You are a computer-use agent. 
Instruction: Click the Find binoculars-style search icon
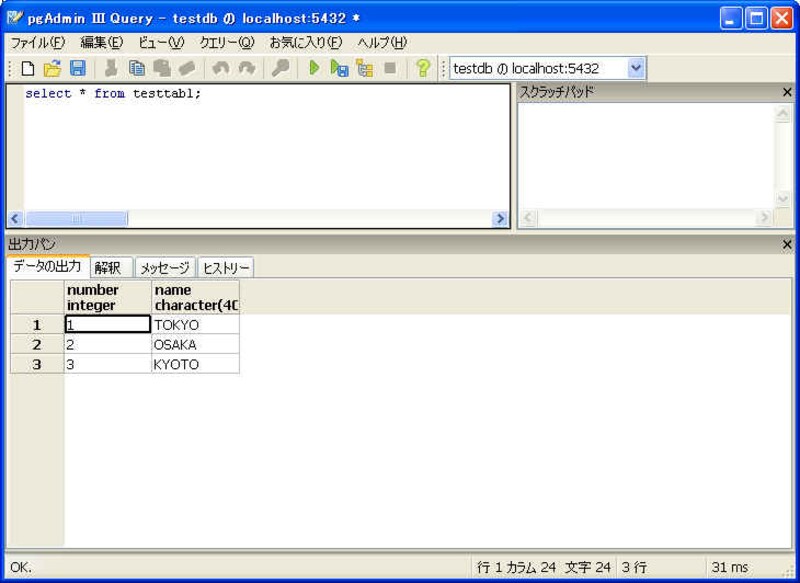(281, 69)
